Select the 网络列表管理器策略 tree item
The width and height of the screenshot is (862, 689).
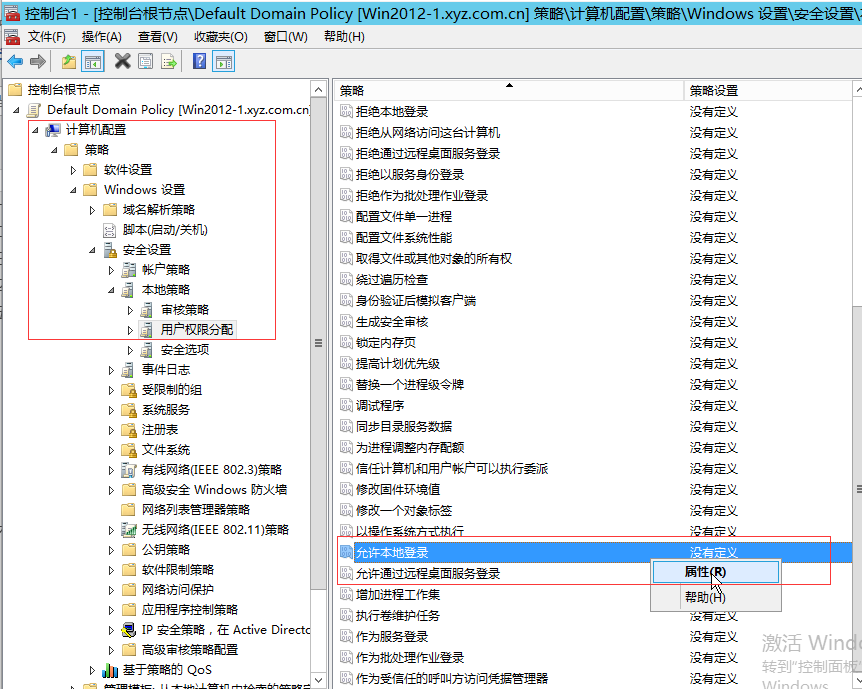pos(196,510)
